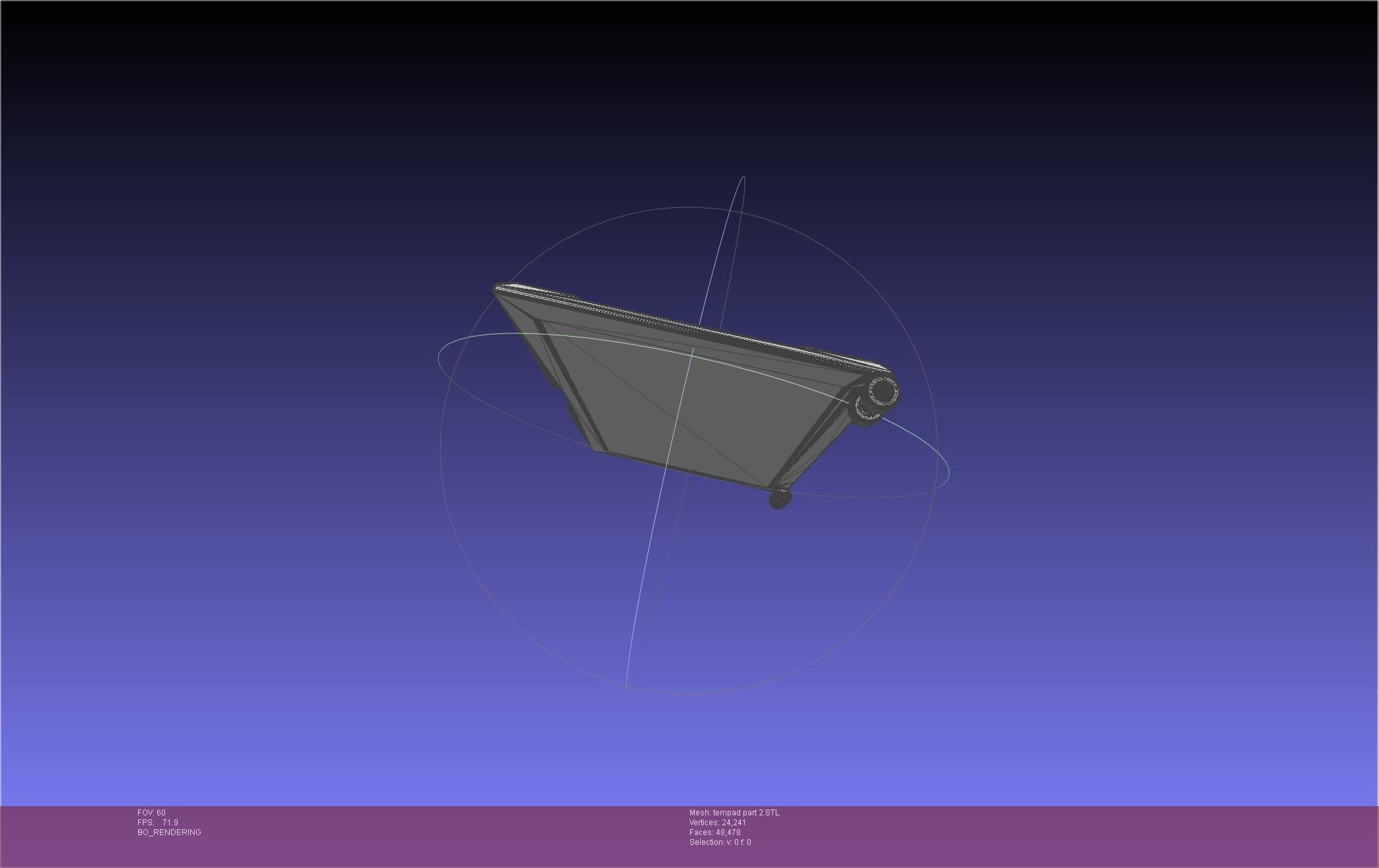Image resolution: width=1379 pixels, height=868 pixels.
Task: Click the long top edge of the mesh
Action: pos(684,326)
